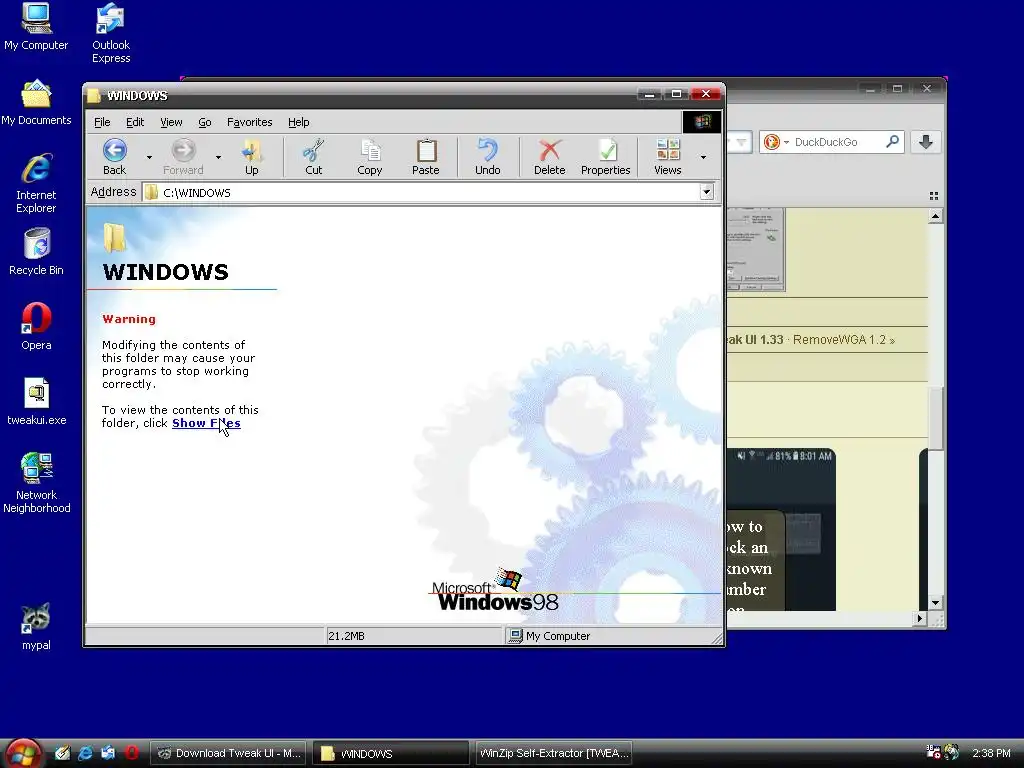Click the RemoveWGA 1.2 link in browser
The height and width of the screenshot is (768, 1024).
click(x=844, y=340)
